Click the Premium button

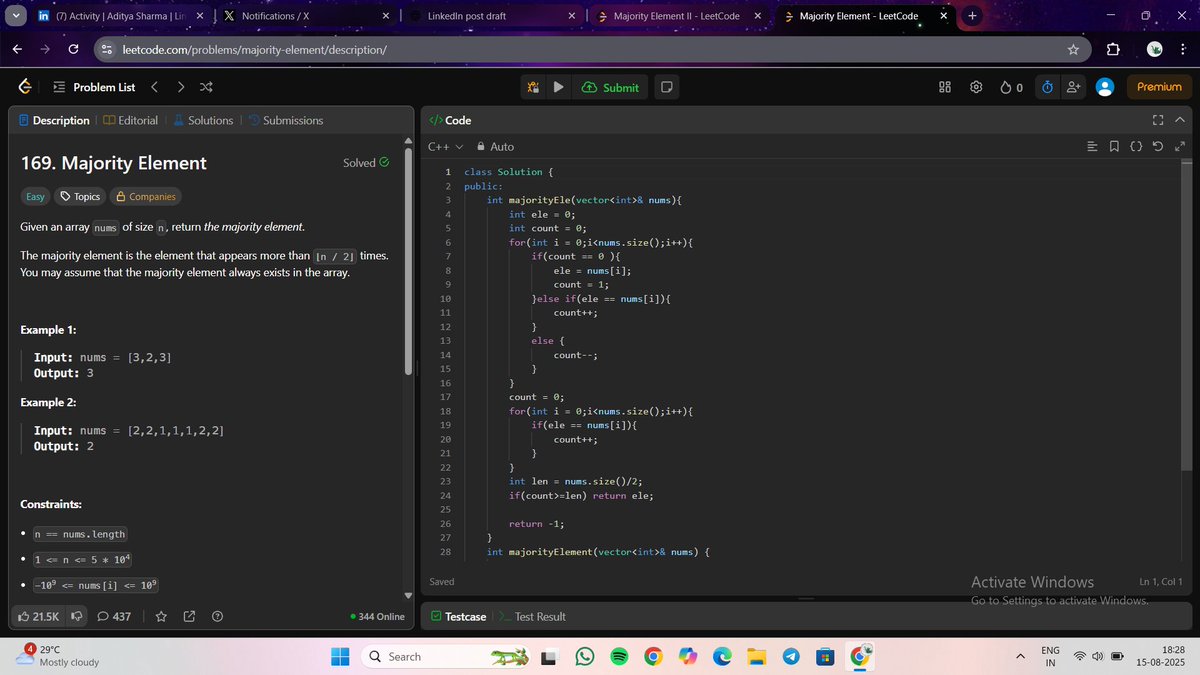pyautogui.click(x=1159, y=87)
